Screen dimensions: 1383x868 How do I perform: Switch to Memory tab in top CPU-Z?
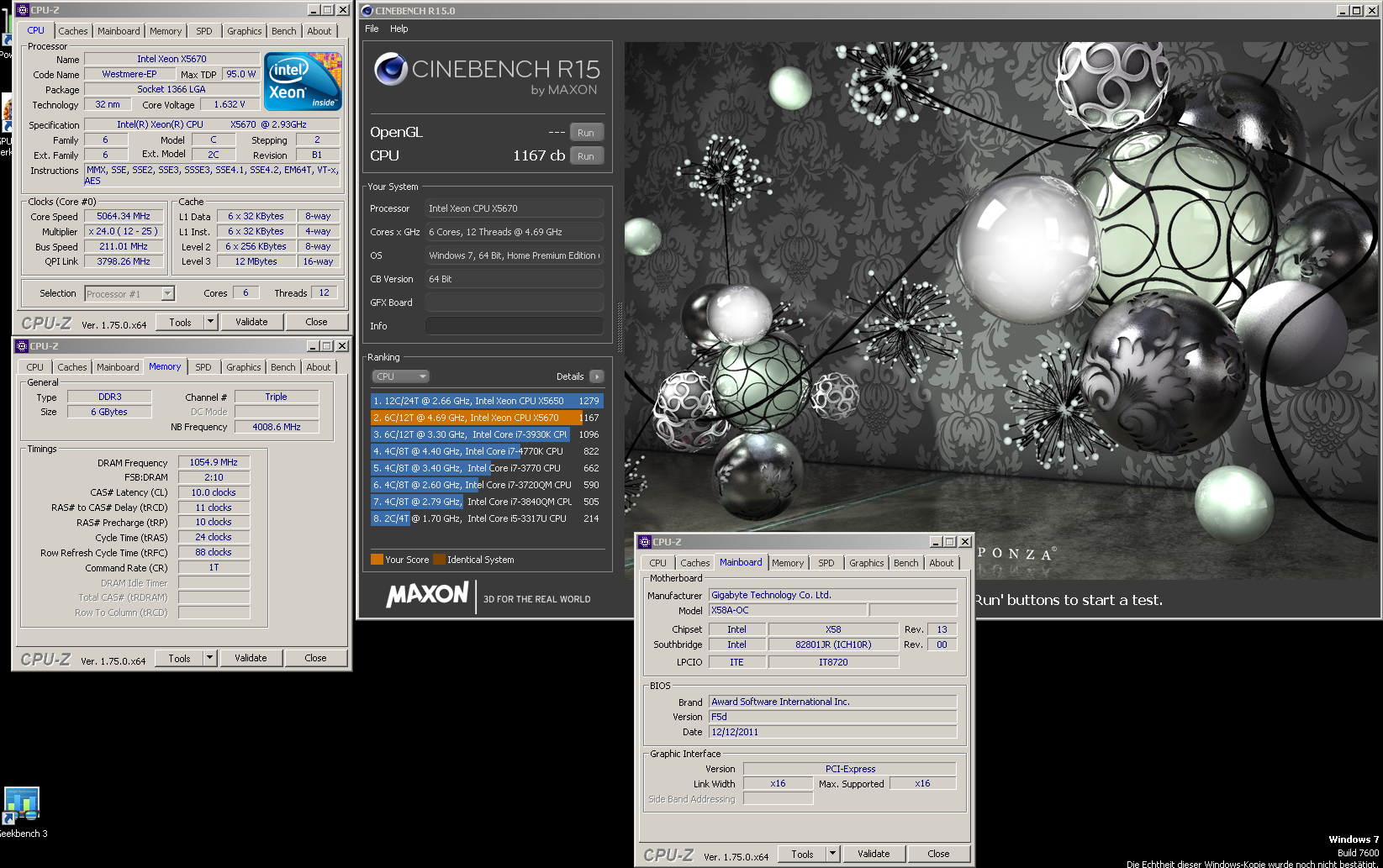coord(166,31)
